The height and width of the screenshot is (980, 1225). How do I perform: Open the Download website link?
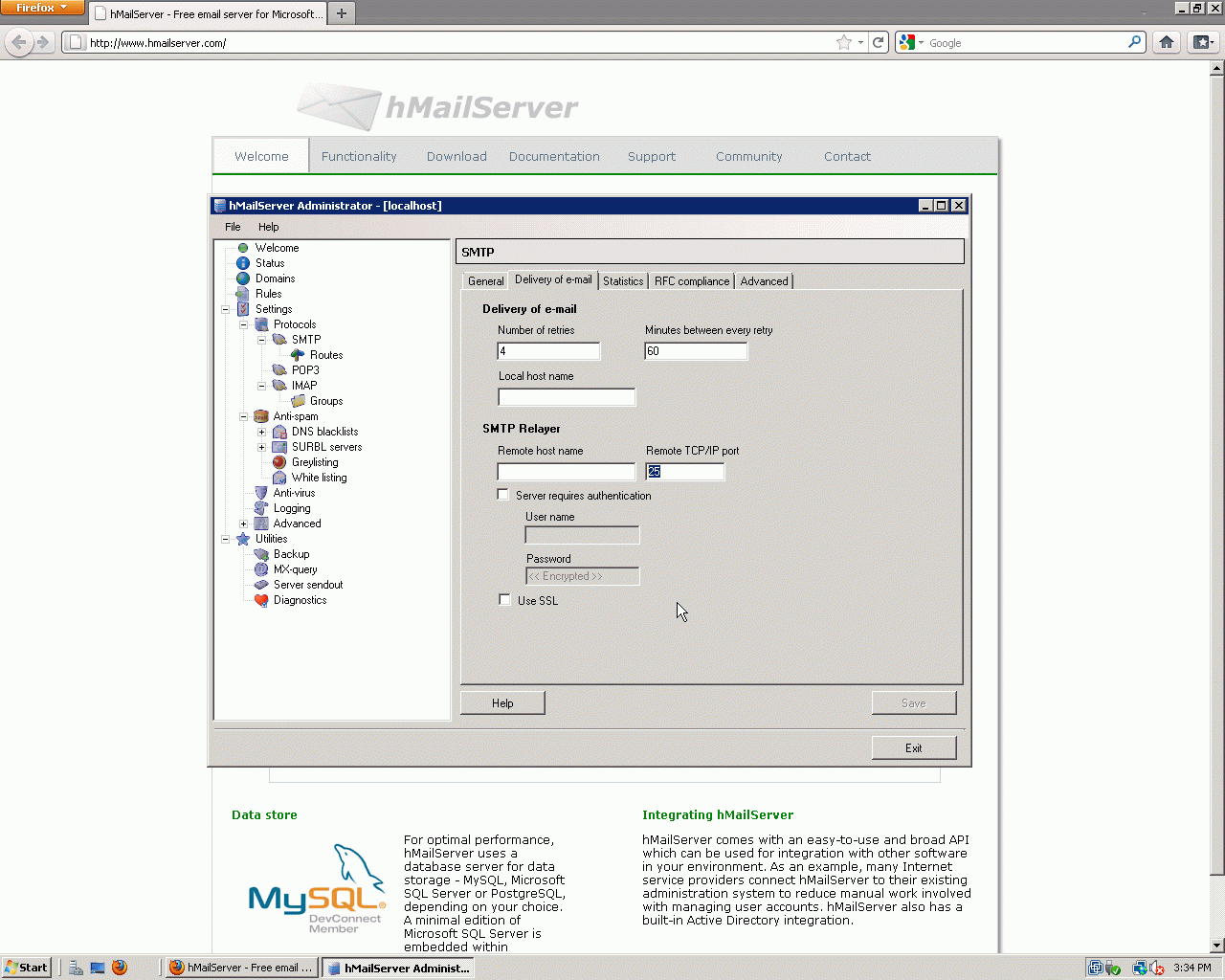click(x=457, y=157)
